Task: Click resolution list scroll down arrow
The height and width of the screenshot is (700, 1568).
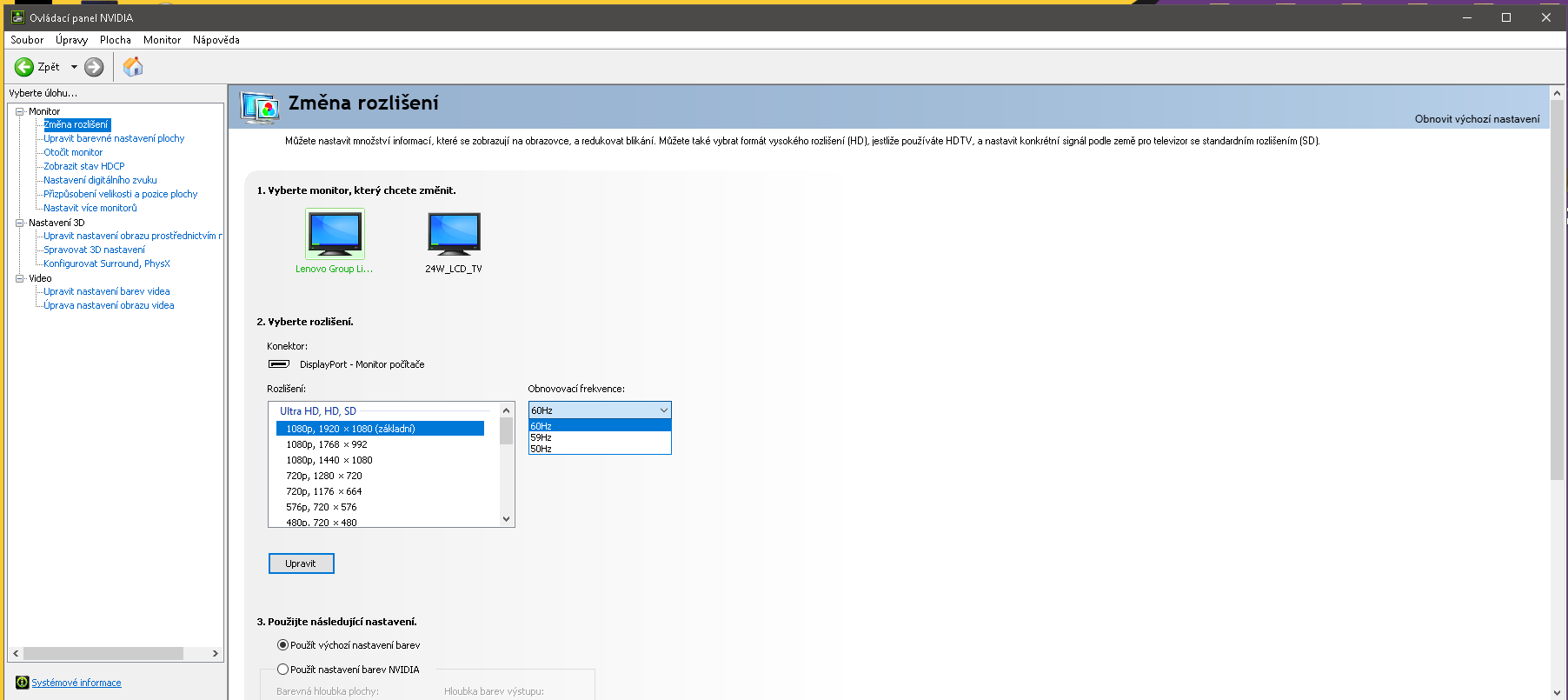Action: pyautogui.click(x=506, y=519)
